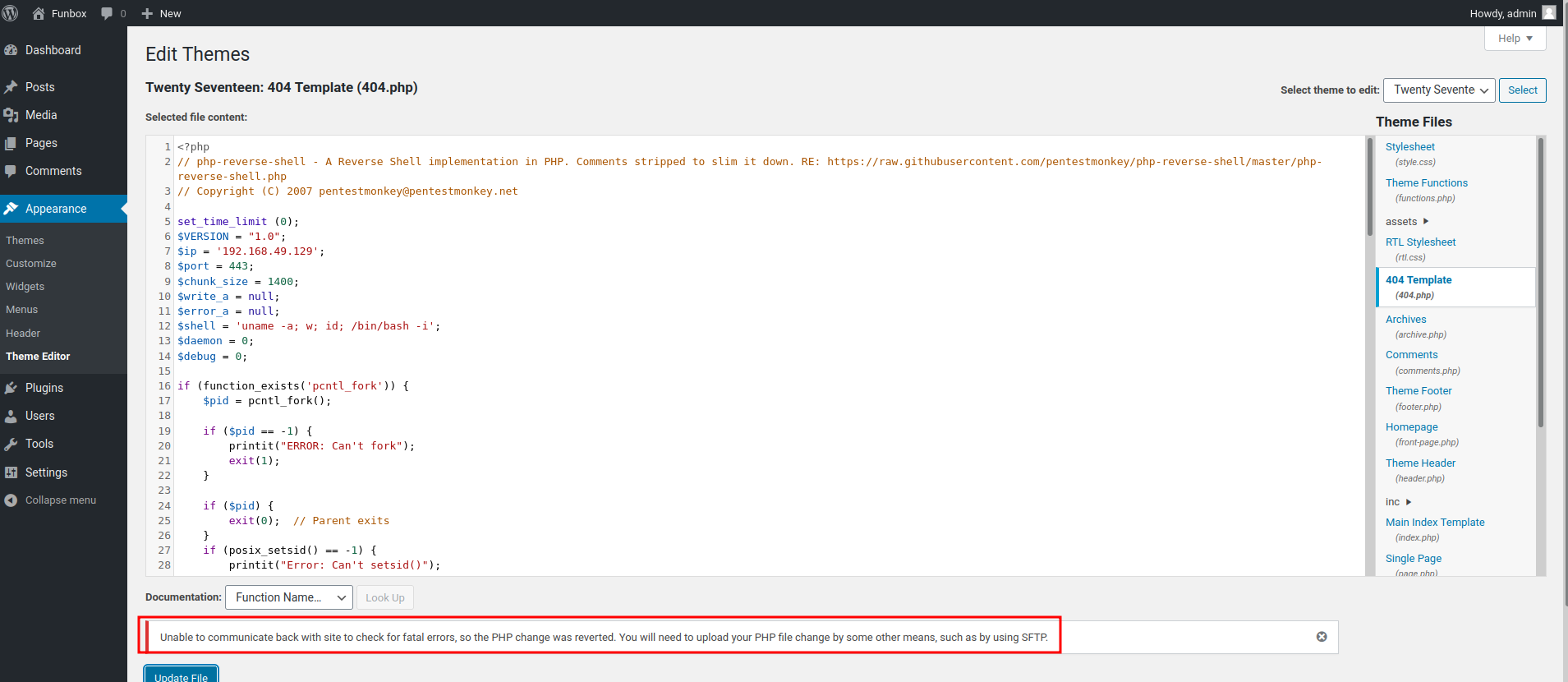Click the Posts pin icon
Screen dimensions: 1568x682
11,87
